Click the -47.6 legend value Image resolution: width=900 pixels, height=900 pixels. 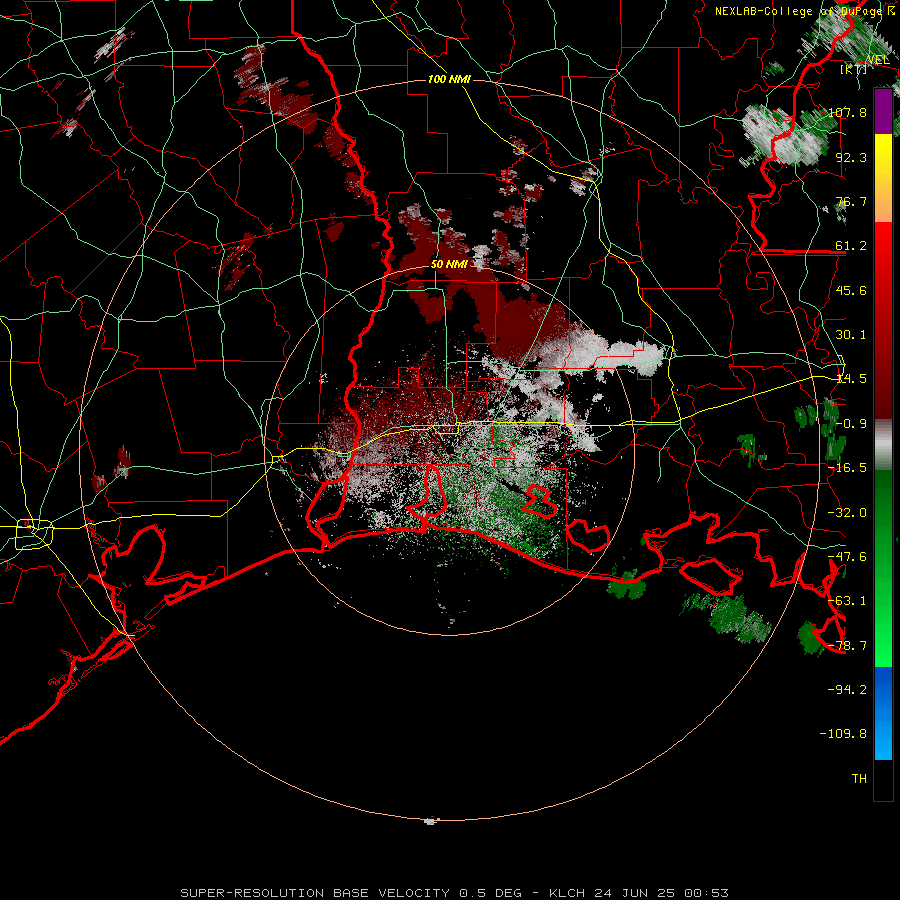click(847, 557)
